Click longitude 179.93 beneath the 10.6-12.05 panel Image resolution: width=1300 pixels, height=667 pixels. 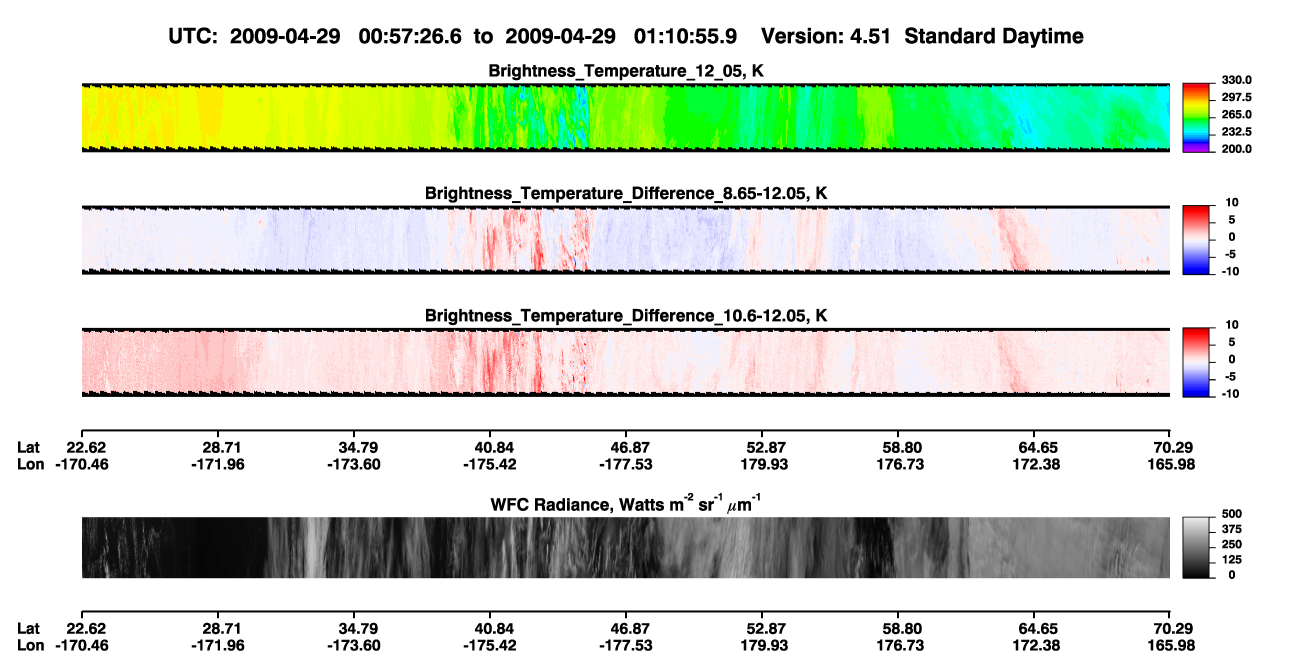(762, 464)
